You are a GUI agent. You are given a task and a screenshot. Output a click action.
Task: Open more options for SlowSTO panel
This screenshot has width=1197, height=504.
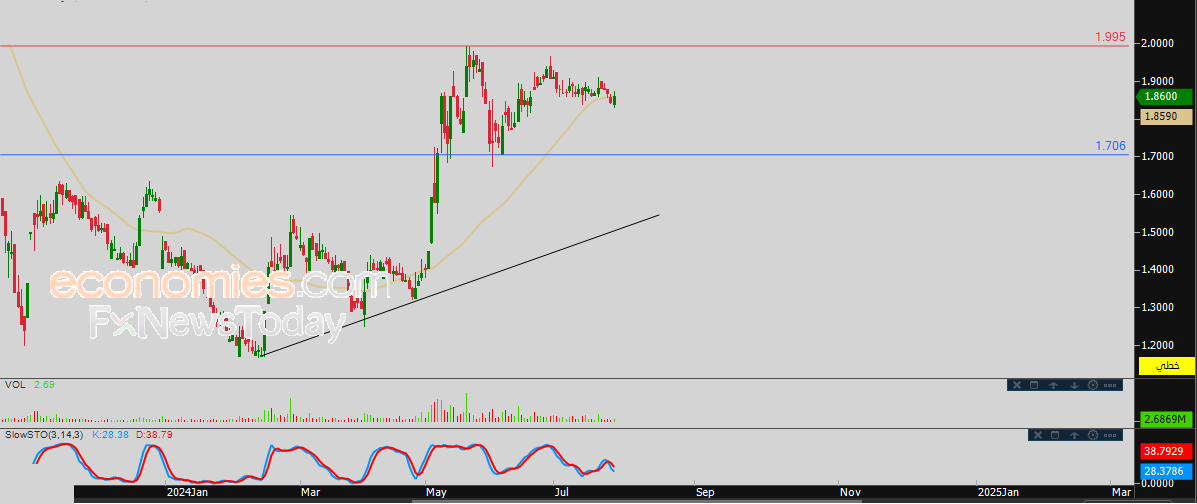click(x=1111, y=435)
